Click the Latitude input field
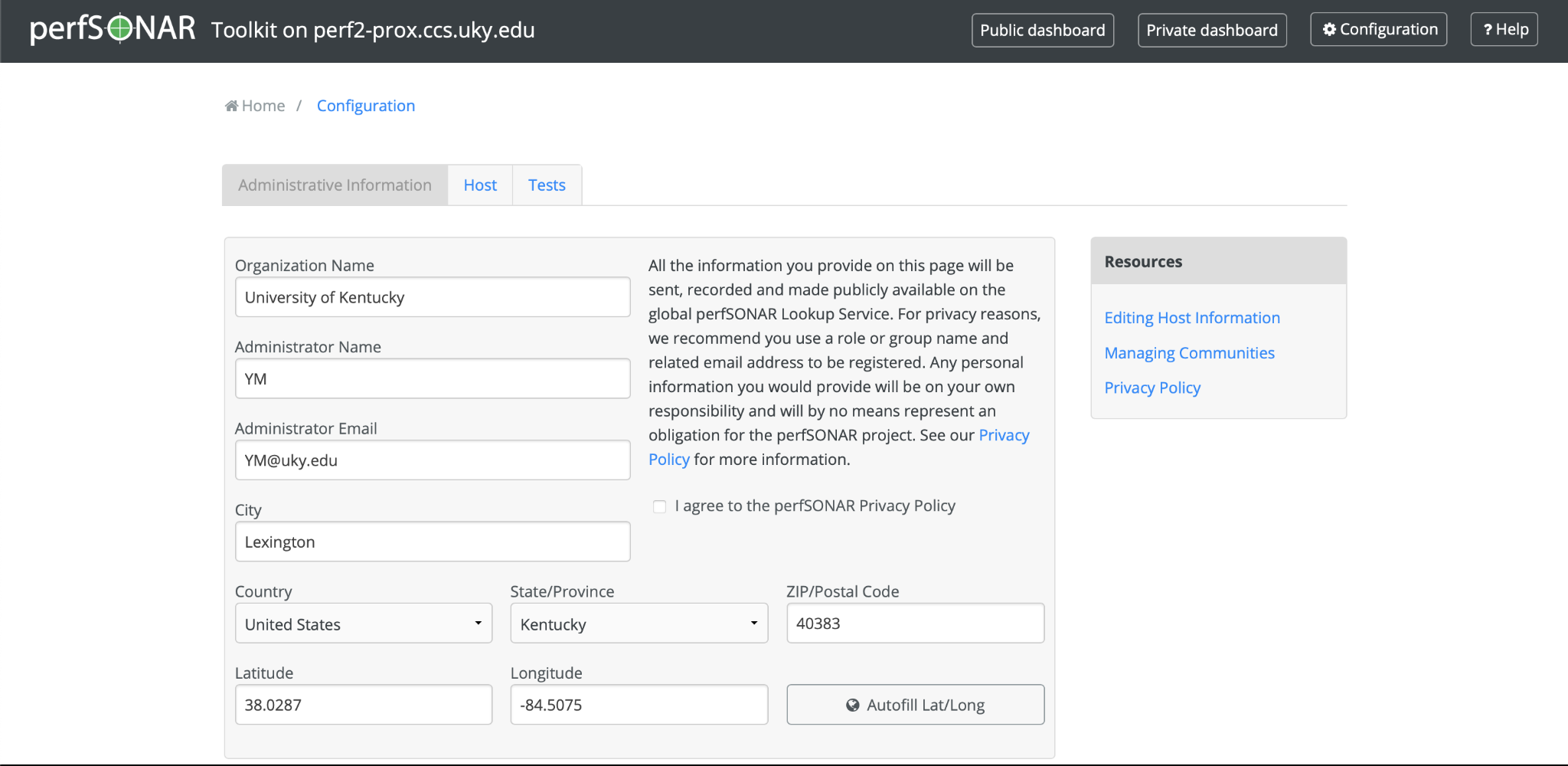 [x=364, y=705]
